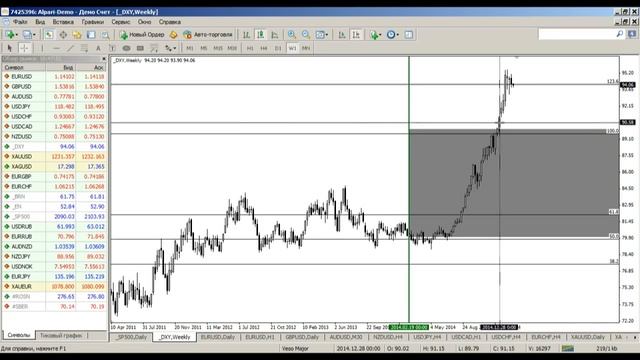
Task: Switch chart to candlestick mode
Action: point(260,35)
